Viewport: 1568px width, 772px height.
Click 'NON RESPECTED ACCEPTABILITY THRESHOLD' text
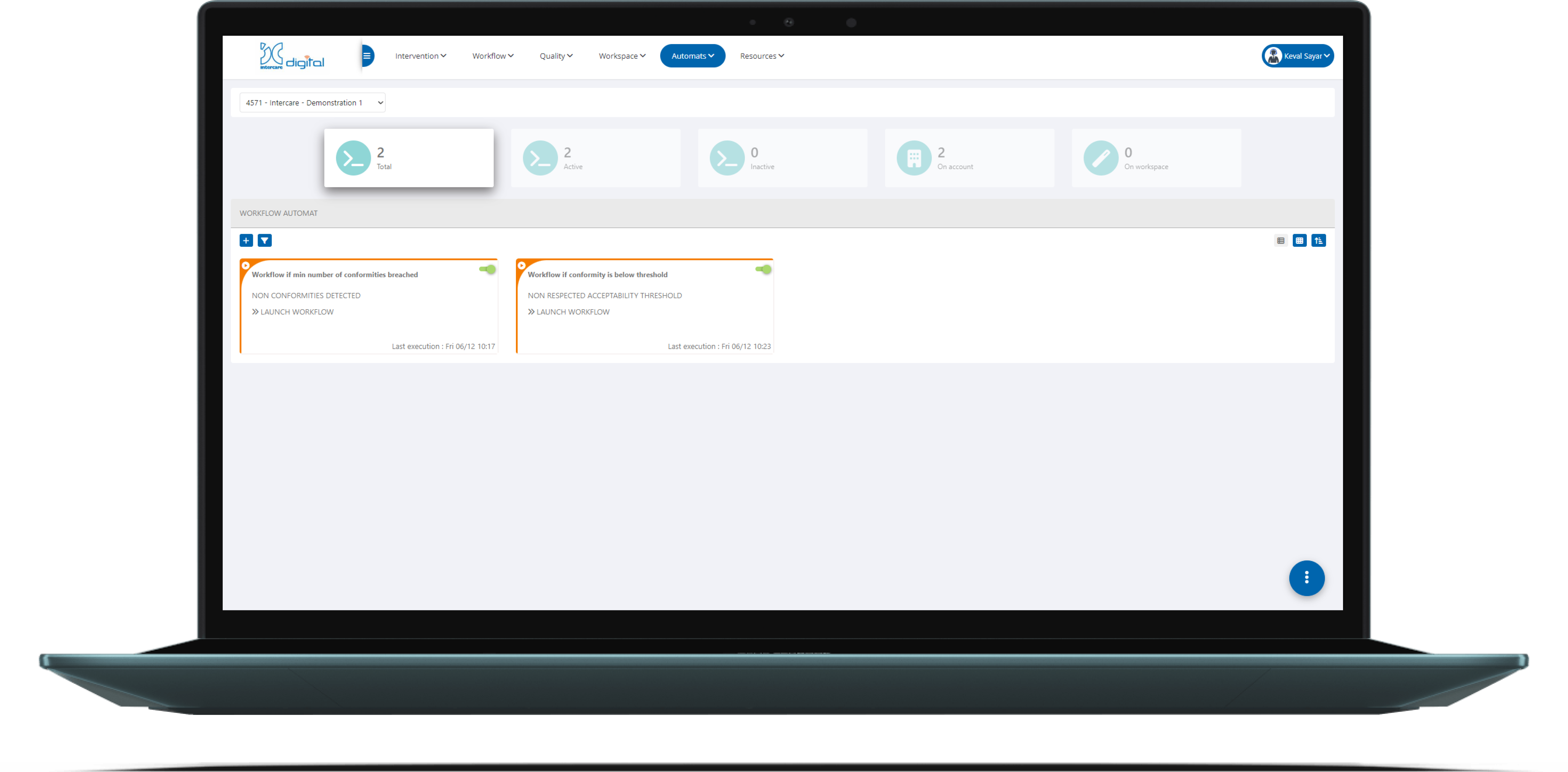point(605,295)
